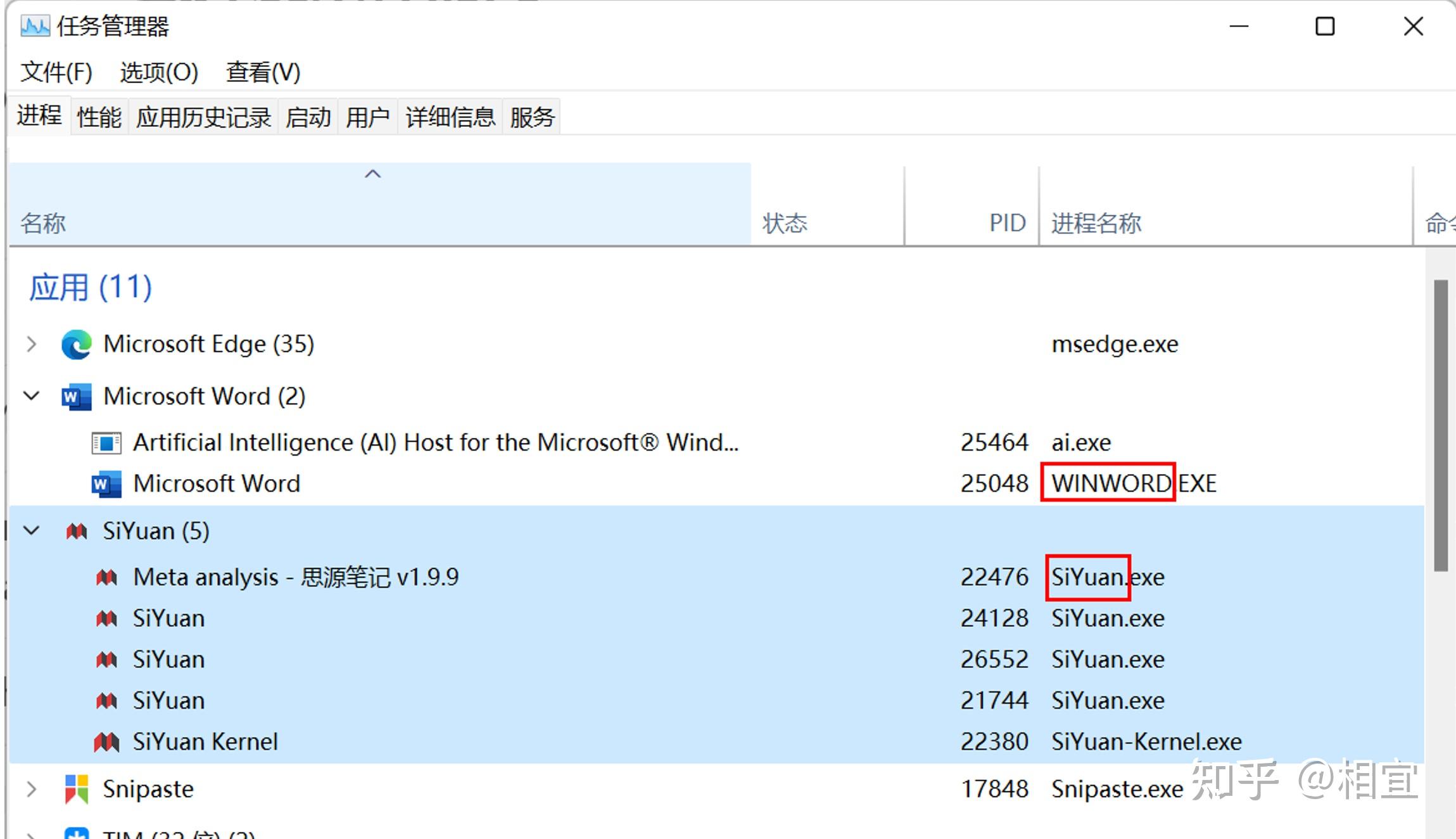Click icon of SiYuan process PID 24128
Image resolution: width=1456 pixels, height=839 pixels.
coord(106,618)
